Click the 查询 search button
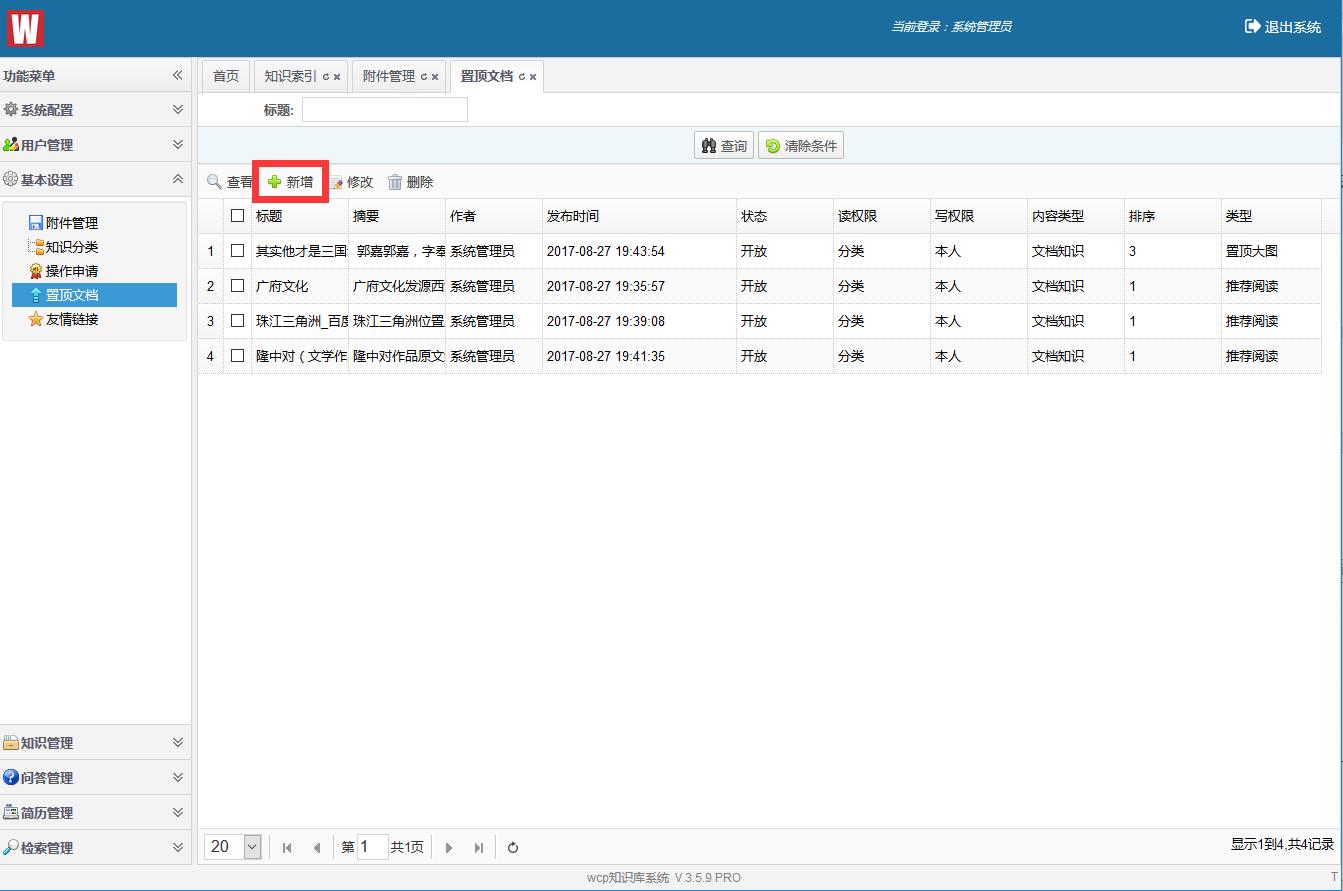 coord(724,146)
